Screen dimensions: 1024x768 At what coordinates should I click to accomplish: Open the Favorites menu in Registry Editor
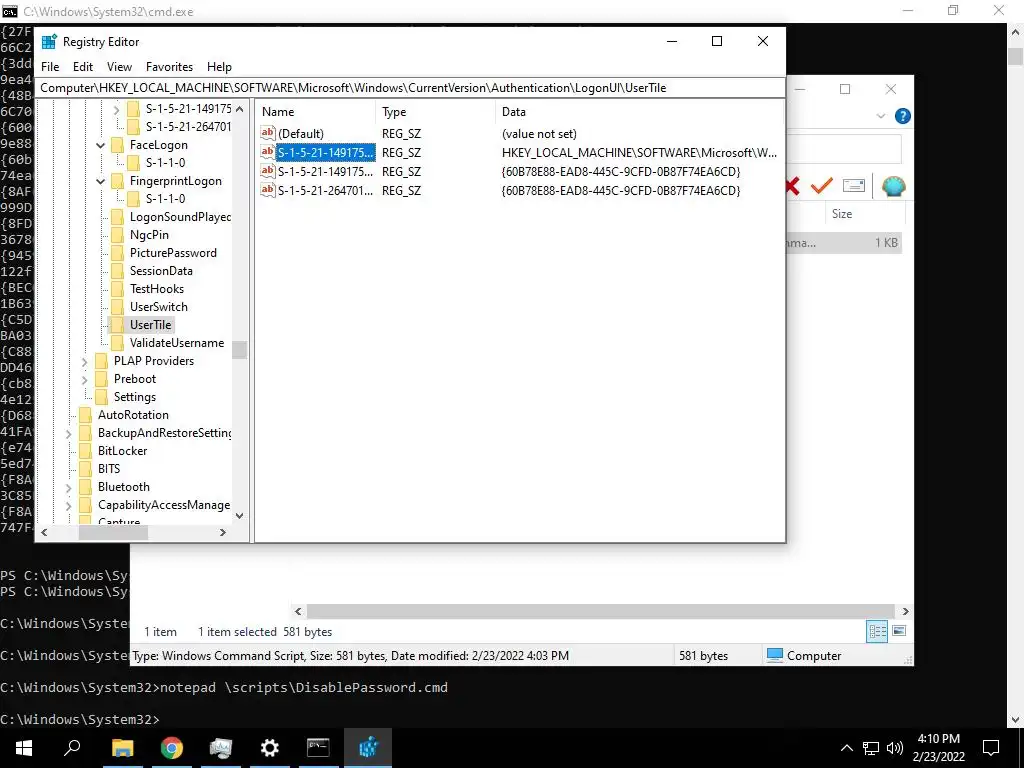pos(169,67)
